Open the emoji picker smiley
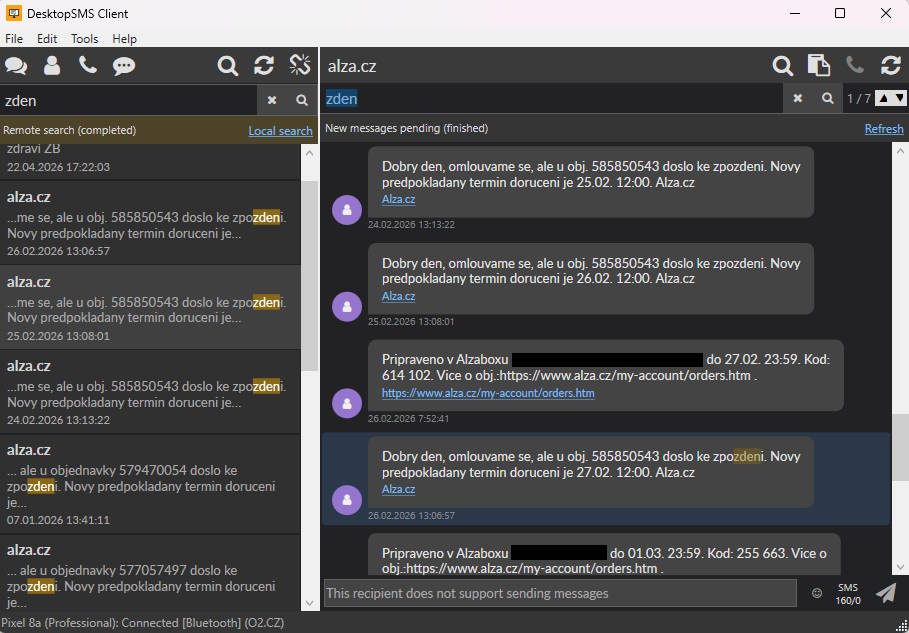This screenshot has height=633, width=909. [x=817, y=593]
